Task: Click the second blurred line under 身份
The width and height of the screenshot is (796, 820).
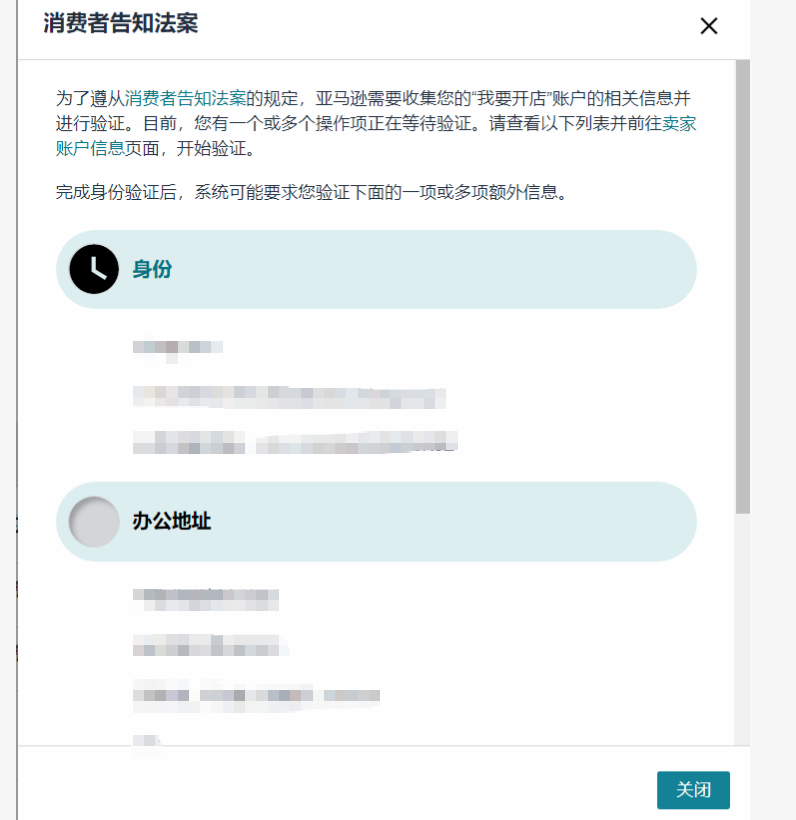Action: click(289, 396)
